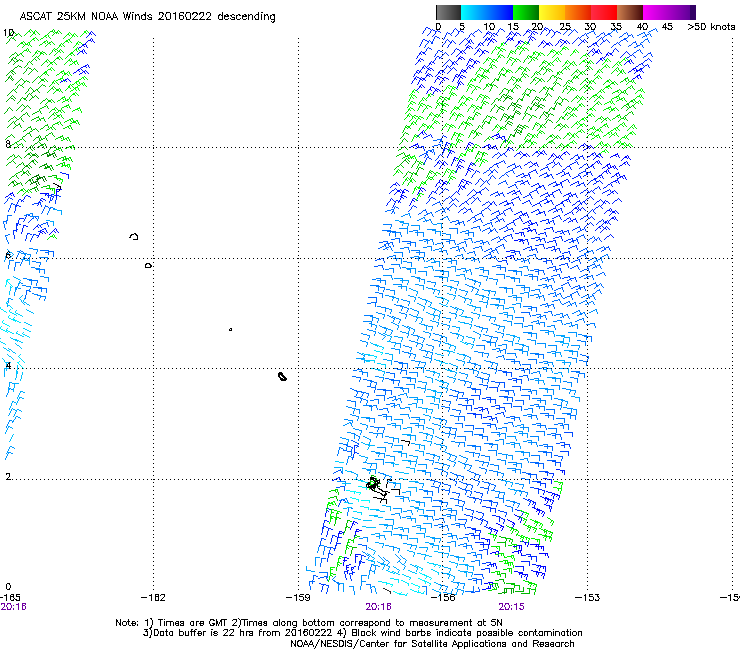Click the purple 20:15 time label
This screenshot has width=740, height=650.
coord(511,607)
